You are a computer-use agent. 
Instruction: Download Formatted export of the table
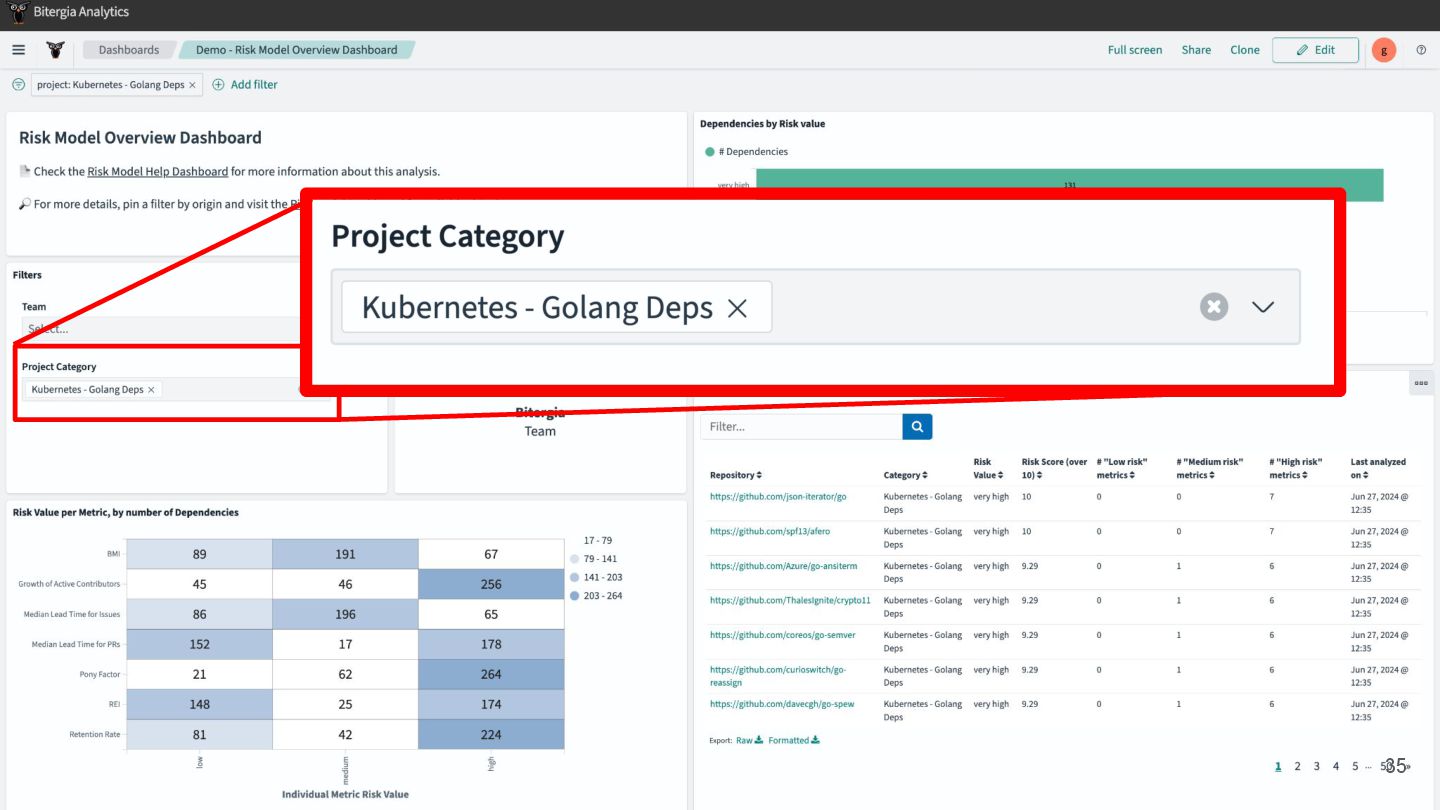(793, 740)
